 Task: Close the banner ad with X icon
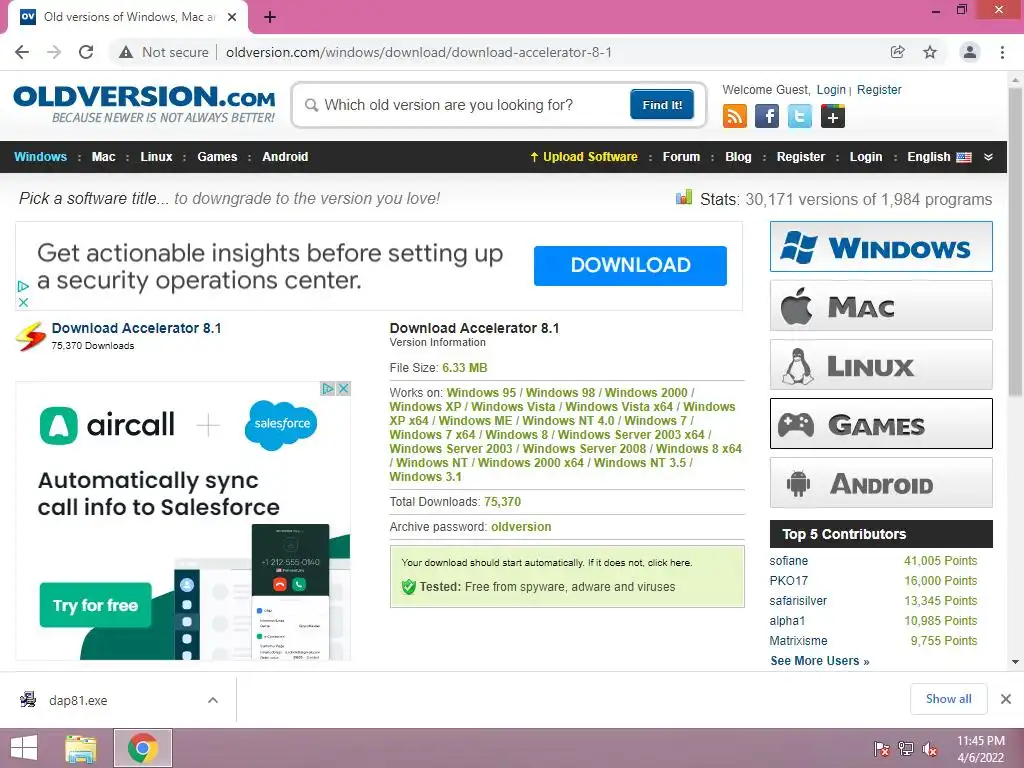point(23,302)
